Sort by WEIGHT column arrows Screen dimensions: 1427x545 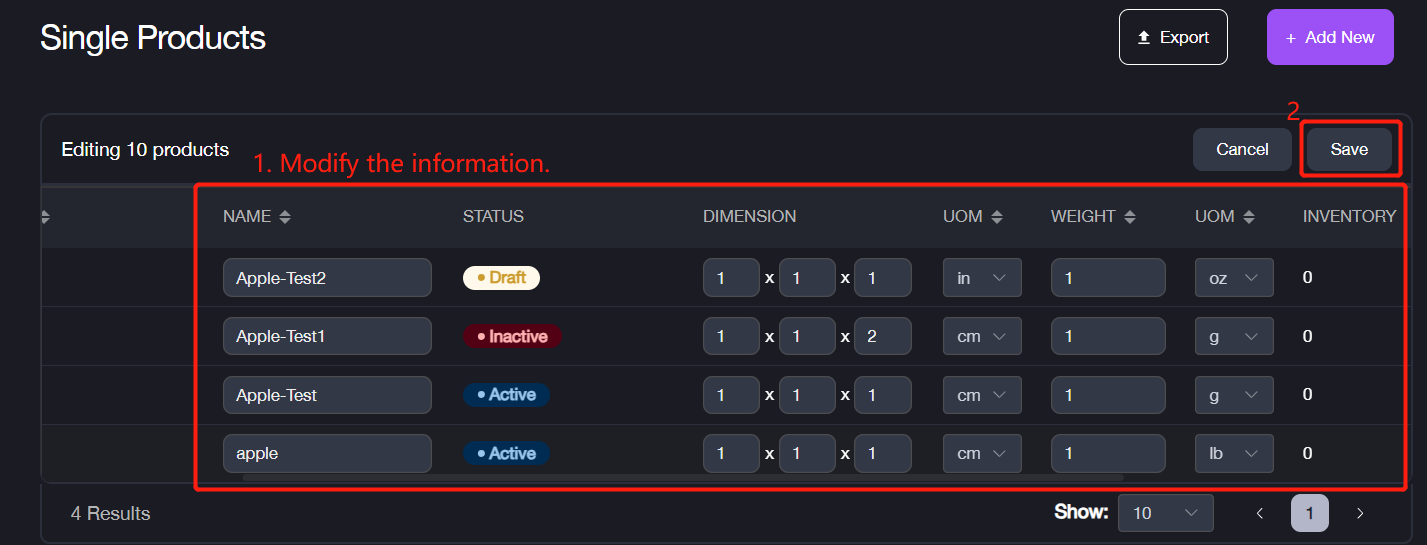point(1130,217)
